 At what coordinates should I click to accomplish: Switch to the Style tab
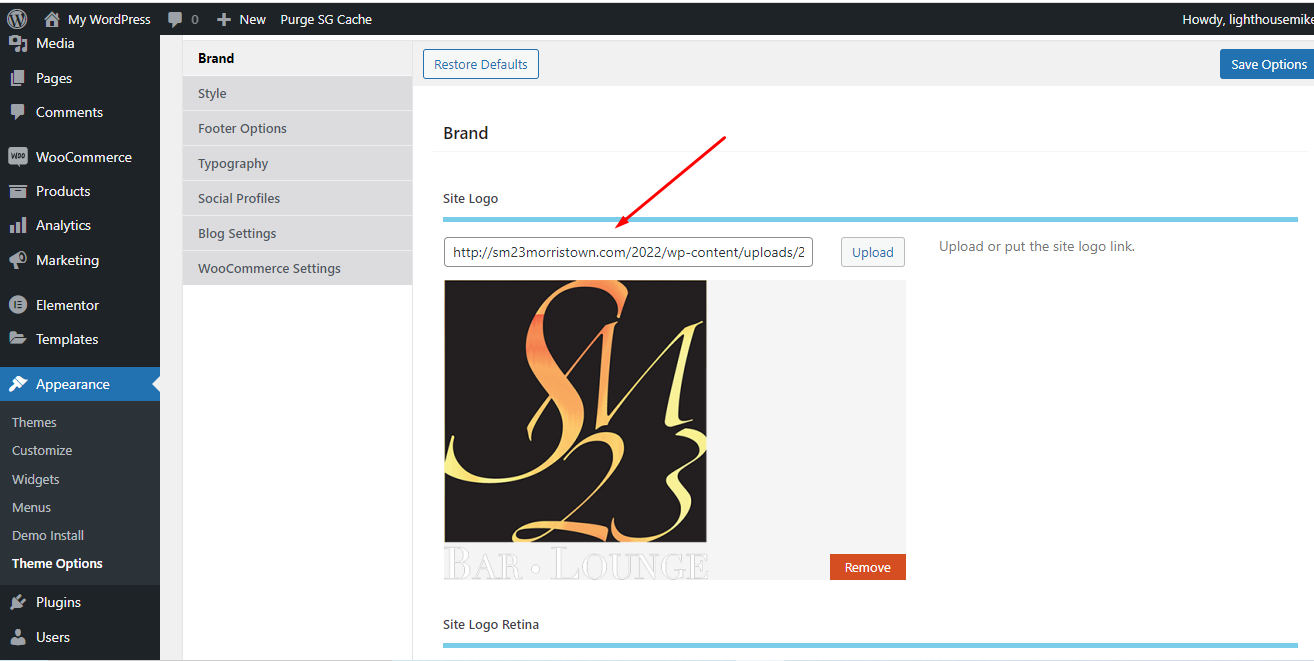(297, 93)
